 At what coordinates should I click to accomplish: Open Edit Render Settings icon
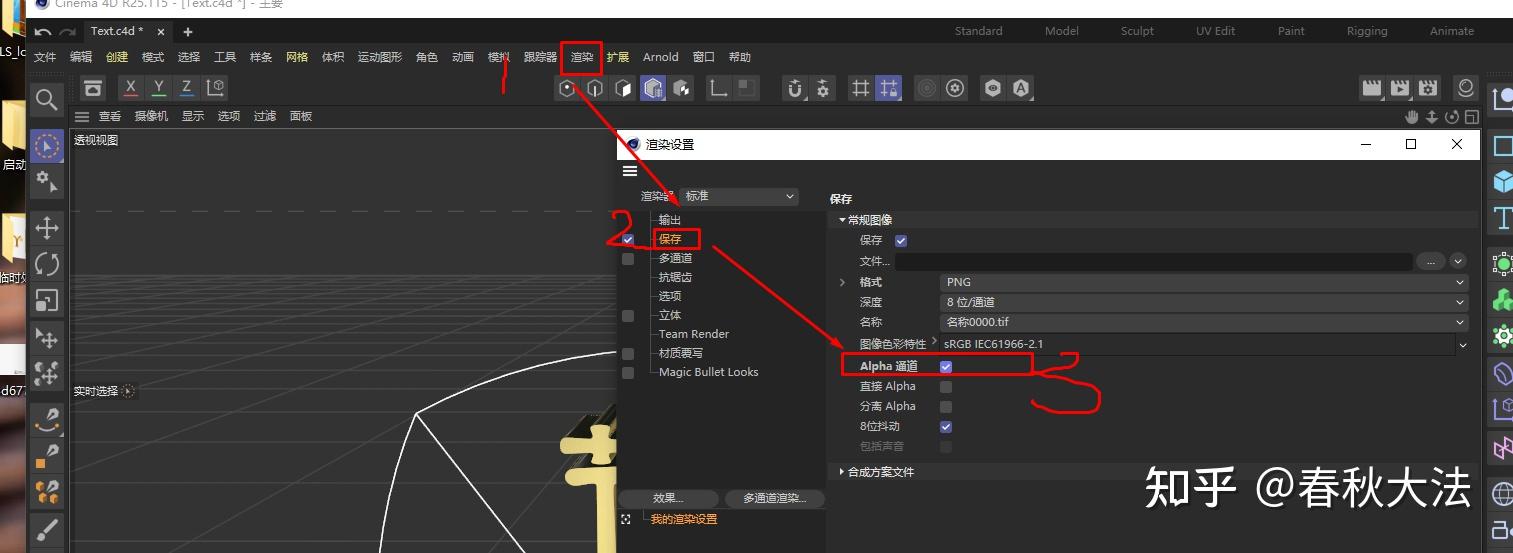click(x=1428, y=89)
